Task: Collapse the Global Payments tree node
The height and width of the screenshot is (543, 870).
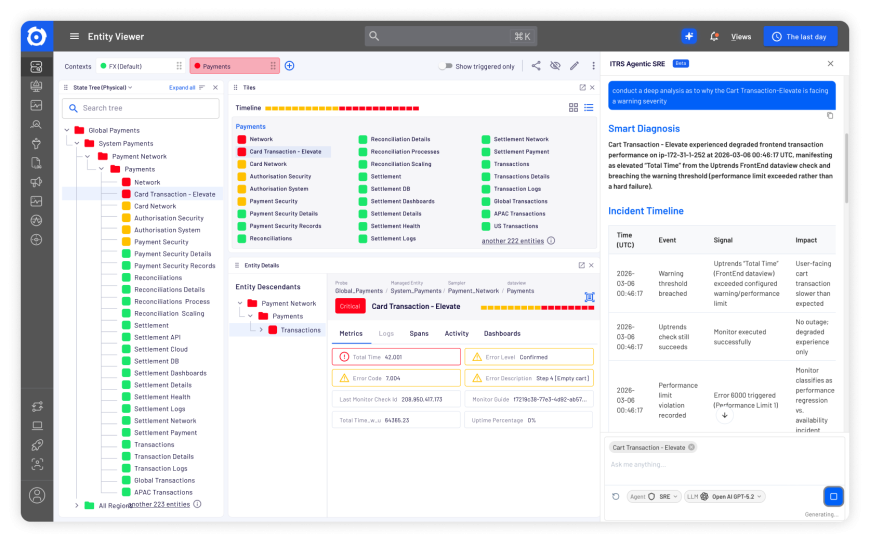Action: (x=67, y=130)
